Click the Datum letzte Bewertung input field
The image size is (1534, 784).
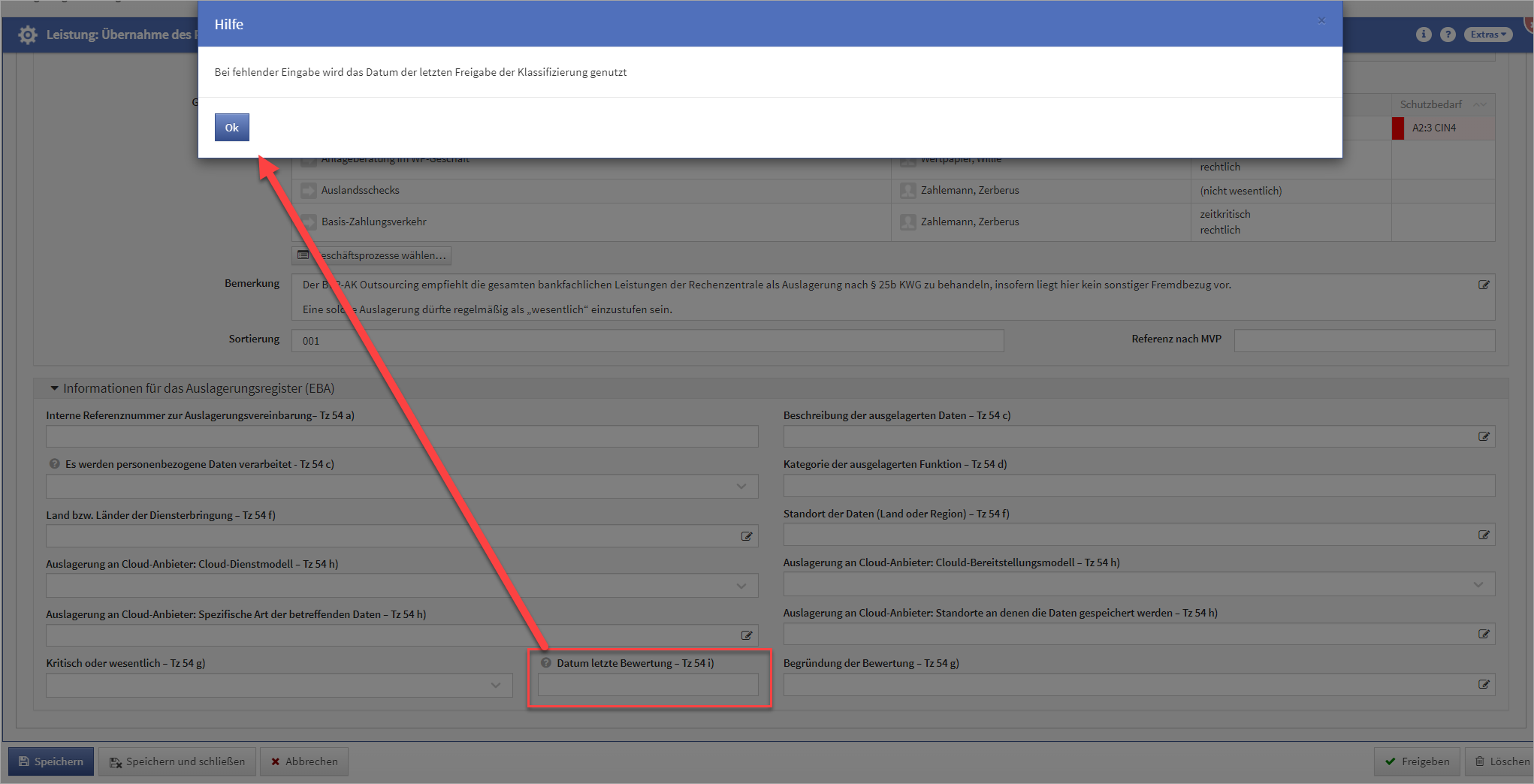[648, 685]
